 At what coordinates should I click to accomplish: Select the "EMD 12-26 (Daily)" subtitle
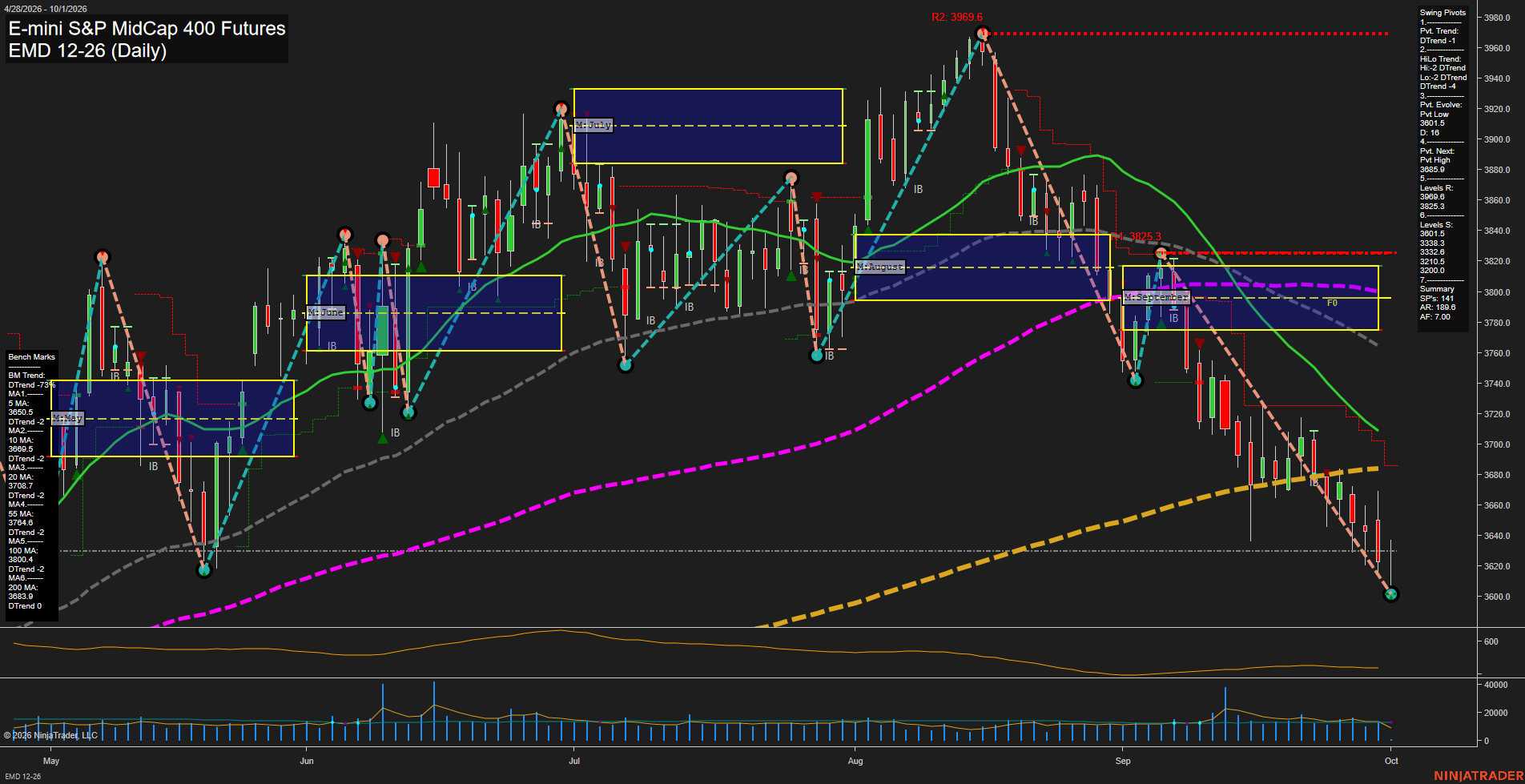coord(87,51)
